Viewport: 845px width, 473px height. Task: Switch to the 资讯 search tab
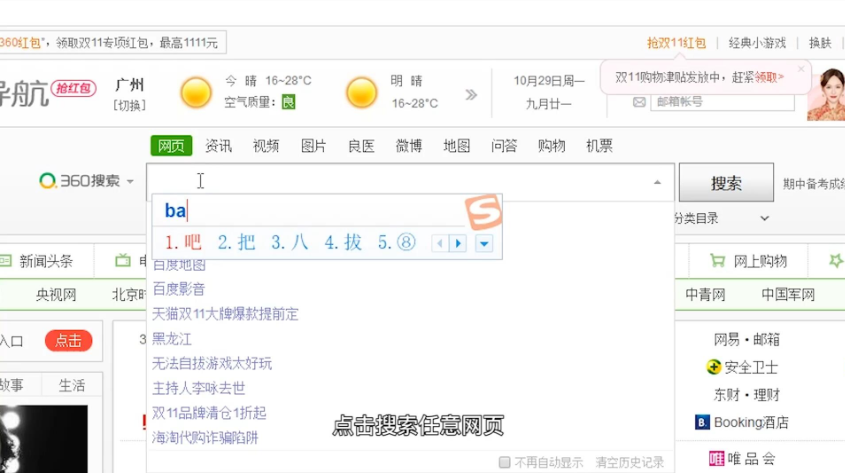pos(218,146)
